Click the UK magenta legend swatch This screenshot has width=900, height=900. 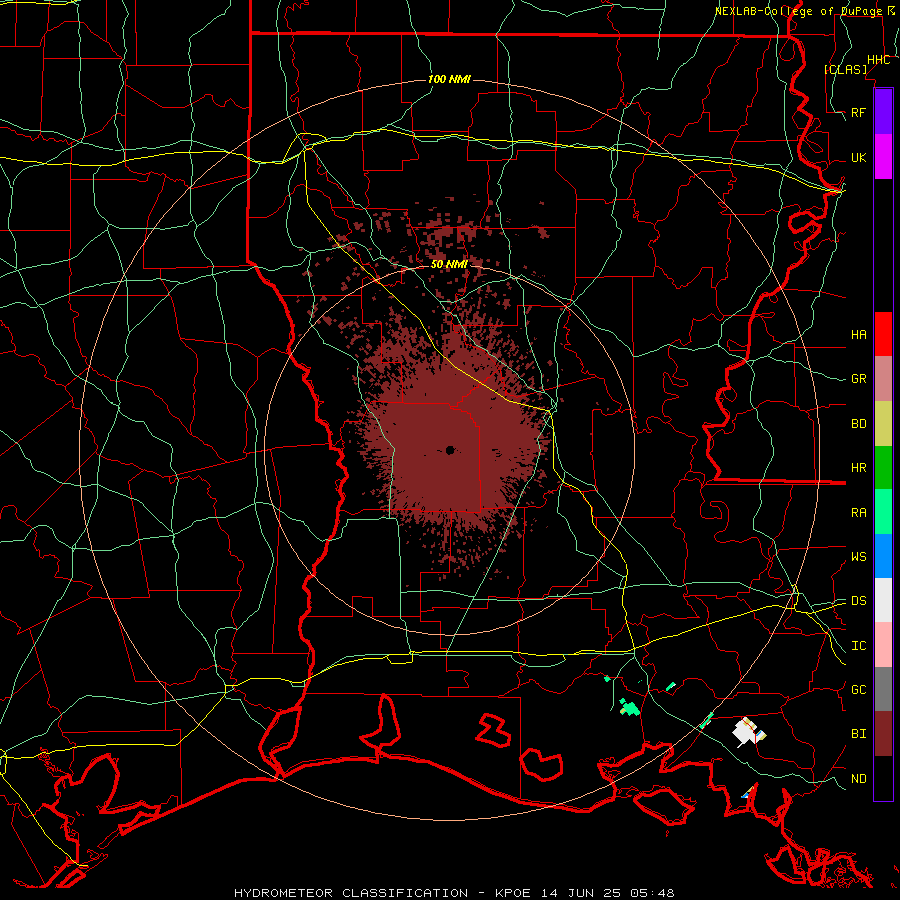pos(883,157)
